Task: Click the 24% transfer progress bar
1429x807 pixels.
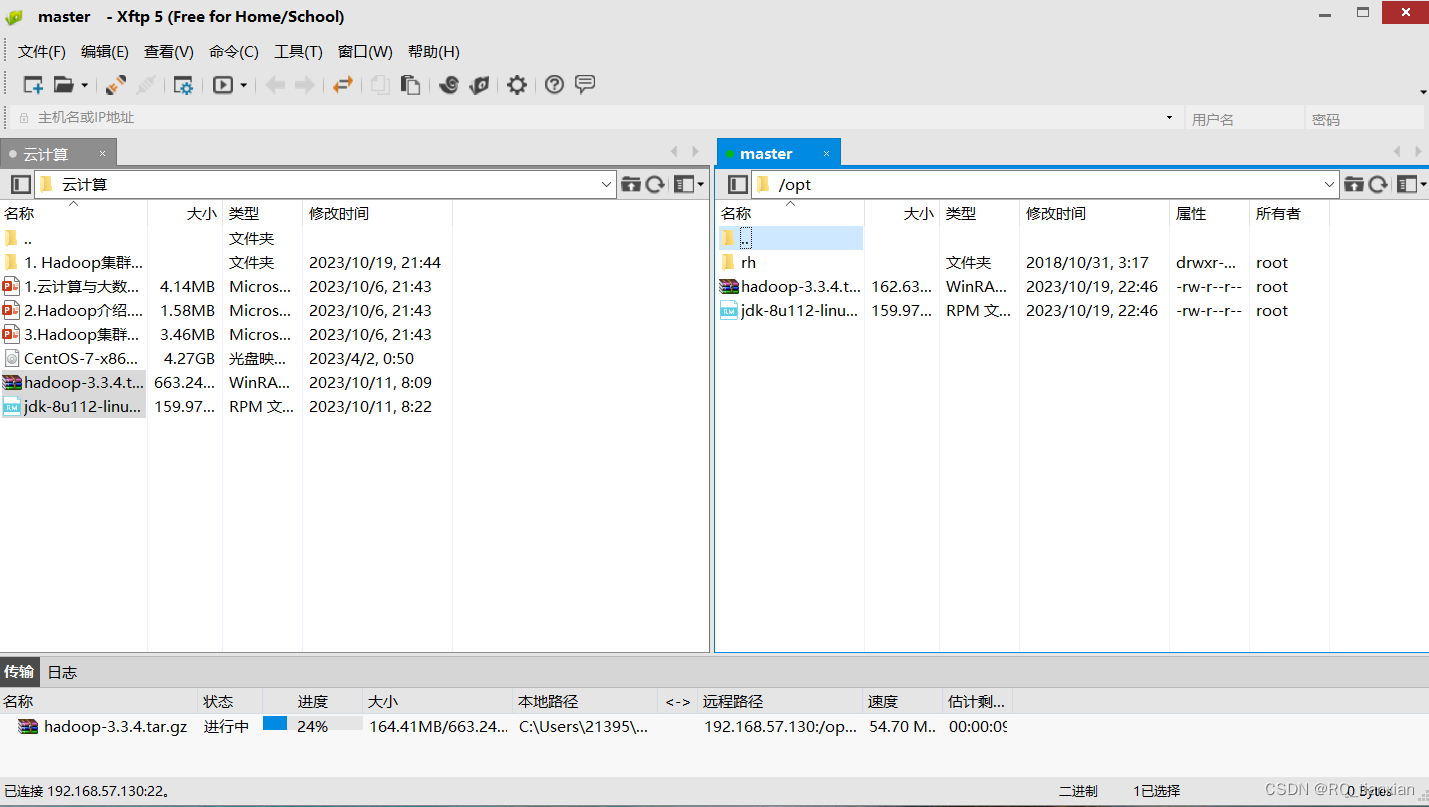Action: tap(313, 725)
